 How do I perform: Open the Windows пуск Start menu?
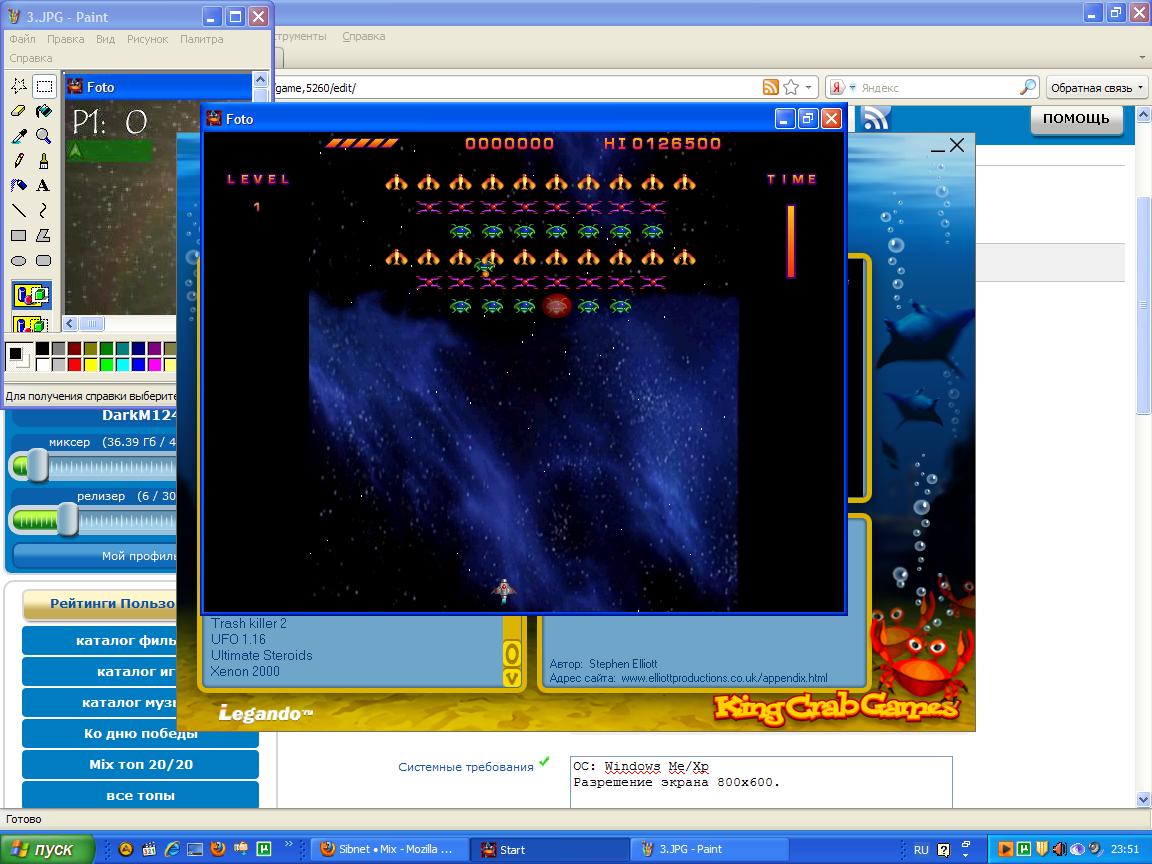click(x=47, y=849)
